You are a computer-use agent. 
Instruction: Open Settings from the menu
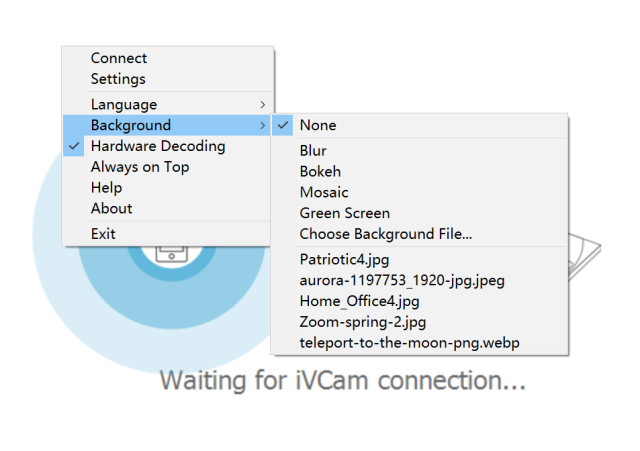167,79
